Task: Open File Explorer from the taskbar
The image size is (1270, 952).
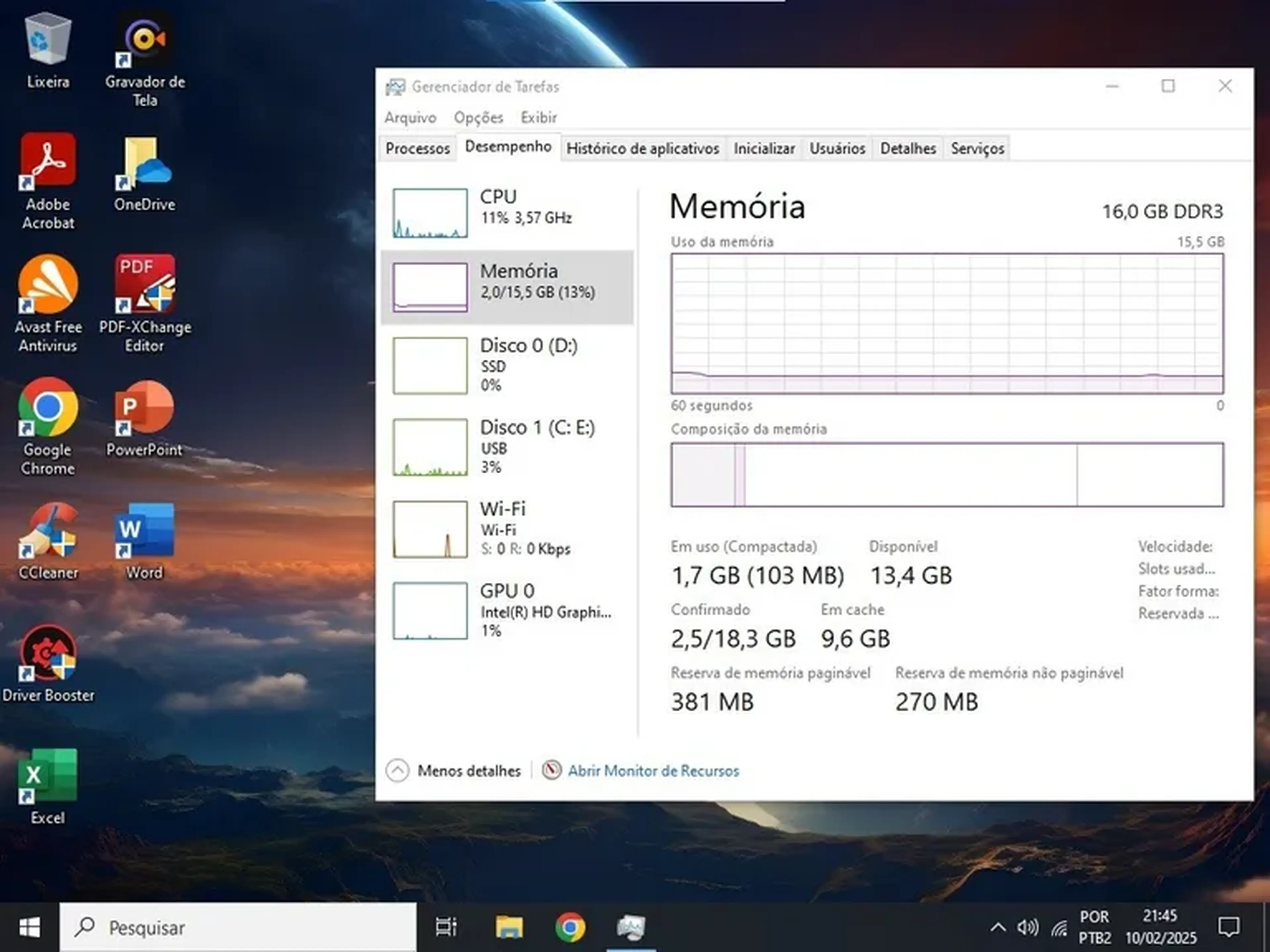Action: (509, 927)
